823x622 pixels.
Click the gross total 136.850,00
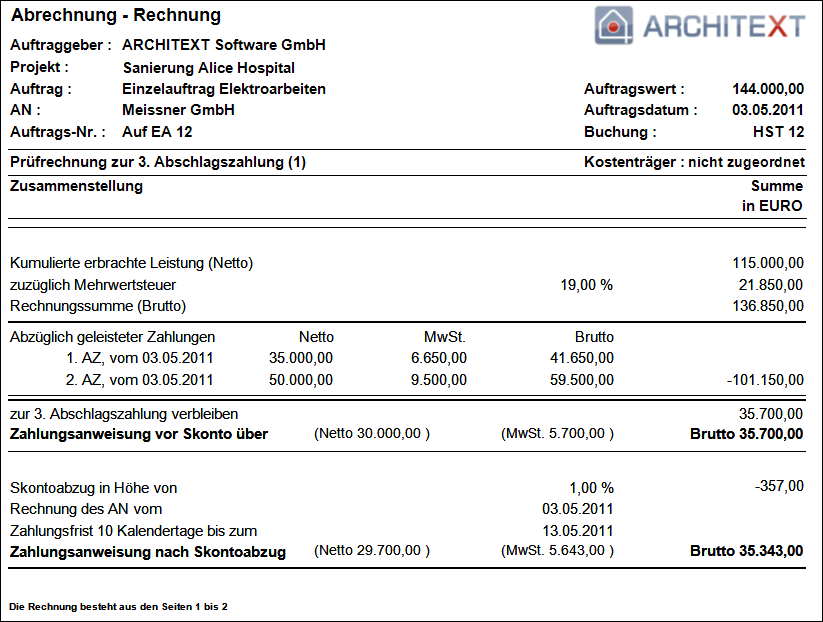click(x=768, y=305)
